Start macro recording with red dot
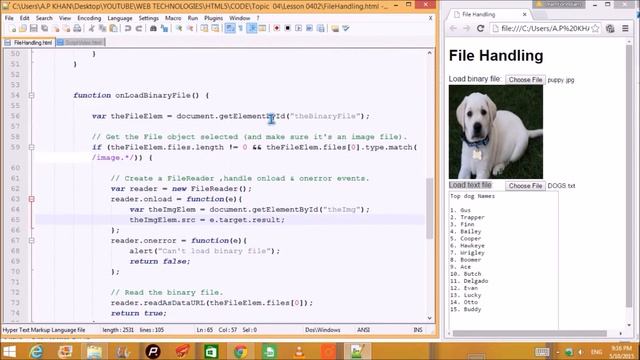This screenshot has height=360, width=640. (277, 28)
